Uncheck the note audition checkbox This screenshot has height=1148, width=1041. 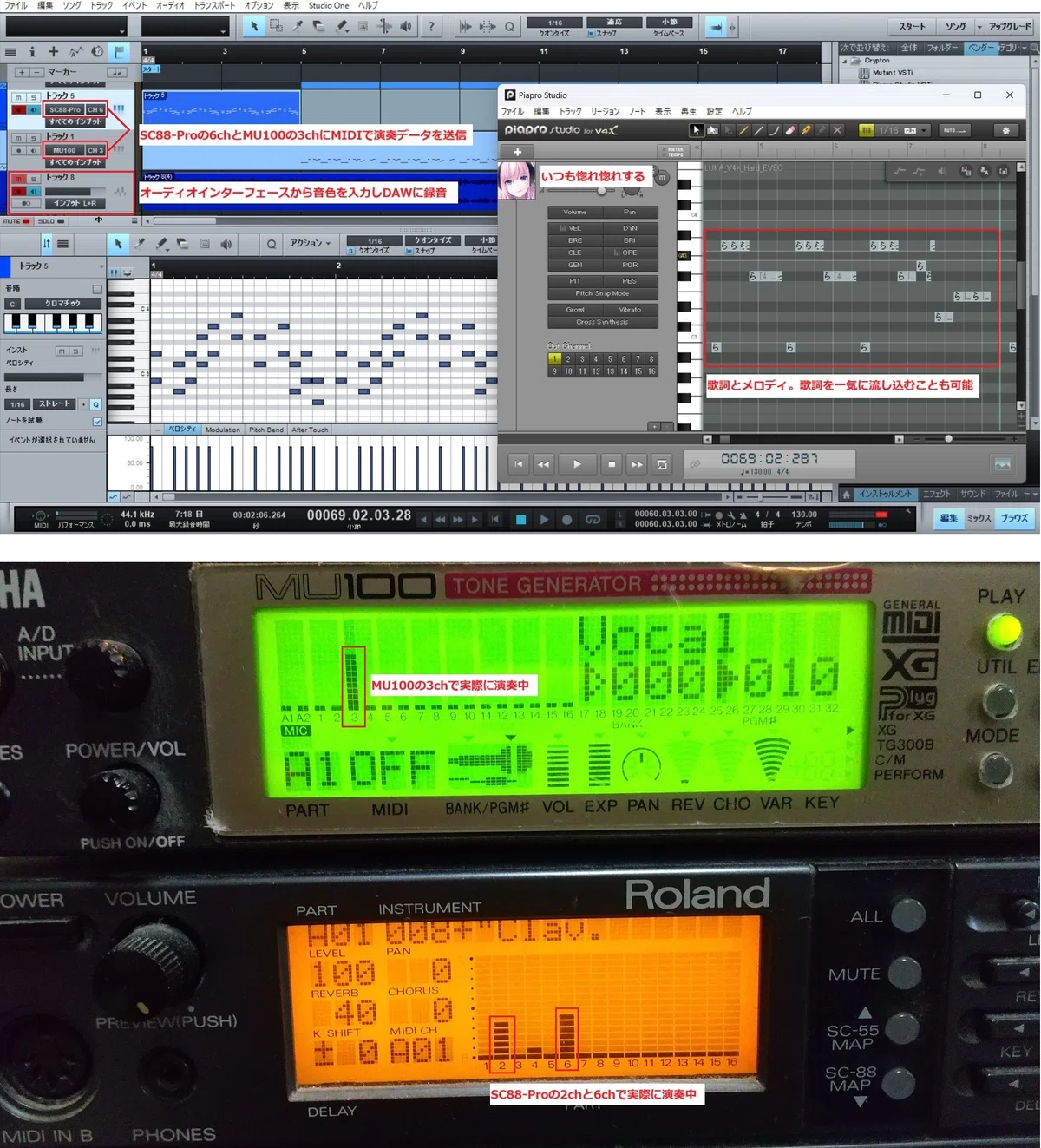[97, 422]
